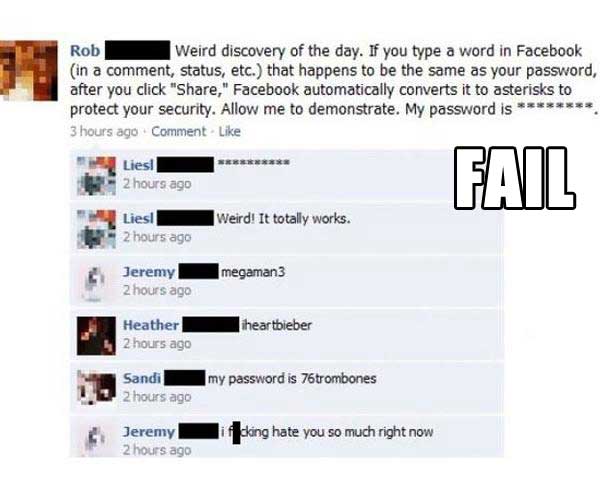
Task: Open Liesl's avatar beside asterisks comment
Action: [96, 176]
